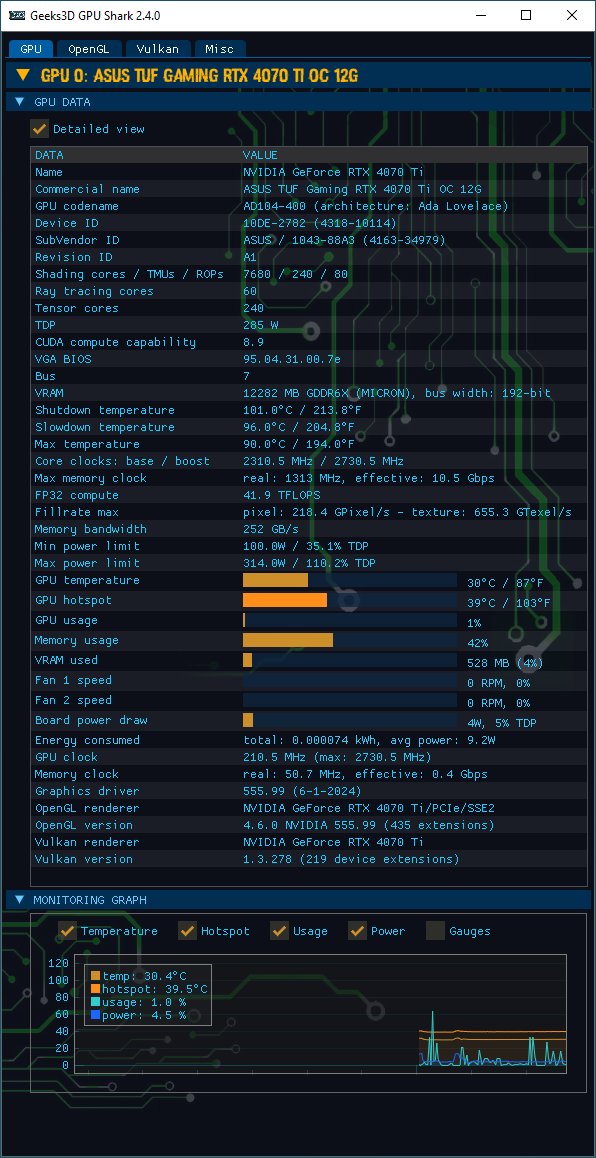The height and width of the screenshot is (1158, 596).
Task: Enable the Gauges checkbox
Action: 436,931
